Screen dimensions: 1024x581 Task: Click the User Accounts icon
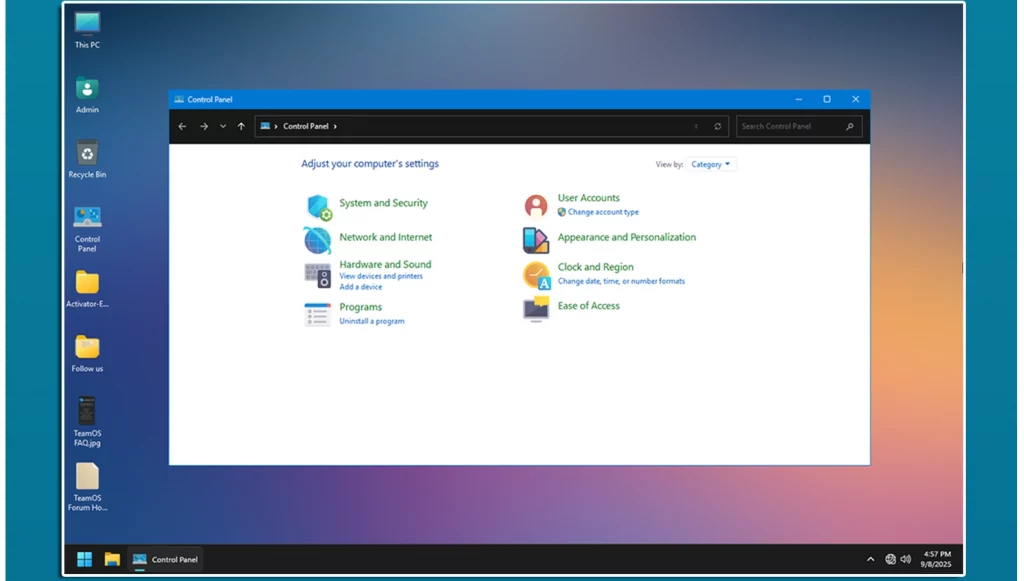[536, 206]
